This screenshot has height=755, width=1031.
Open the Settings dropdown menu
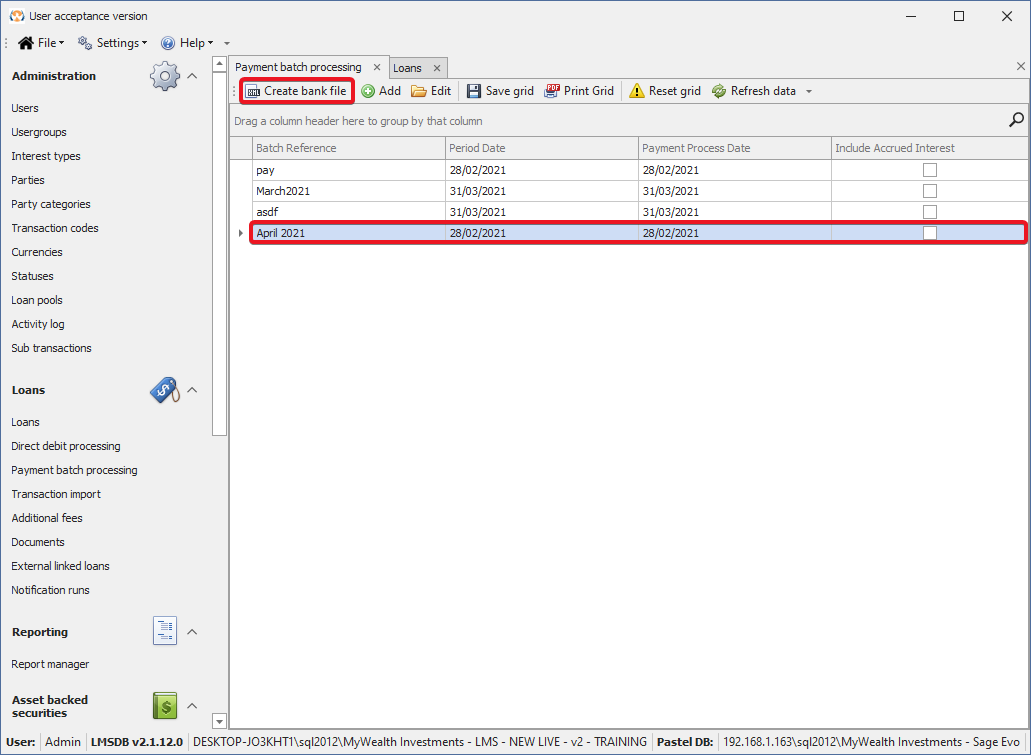tap(112, 43)
